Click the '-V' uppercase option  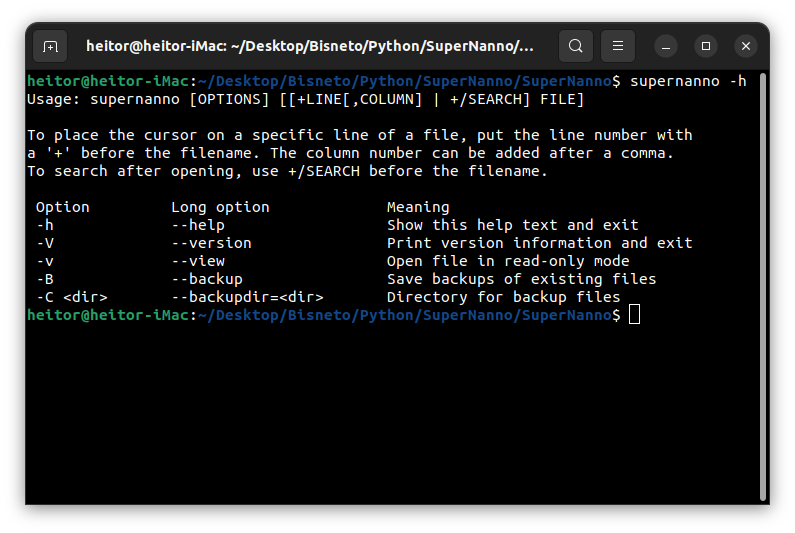[45, 243]
